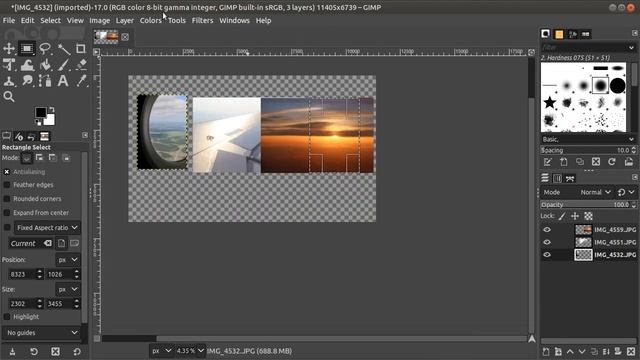Image resolution: width=640 pixels, height=360 pixels.
Task: Select the Eraser tool
Action: [x=81, y=64]
